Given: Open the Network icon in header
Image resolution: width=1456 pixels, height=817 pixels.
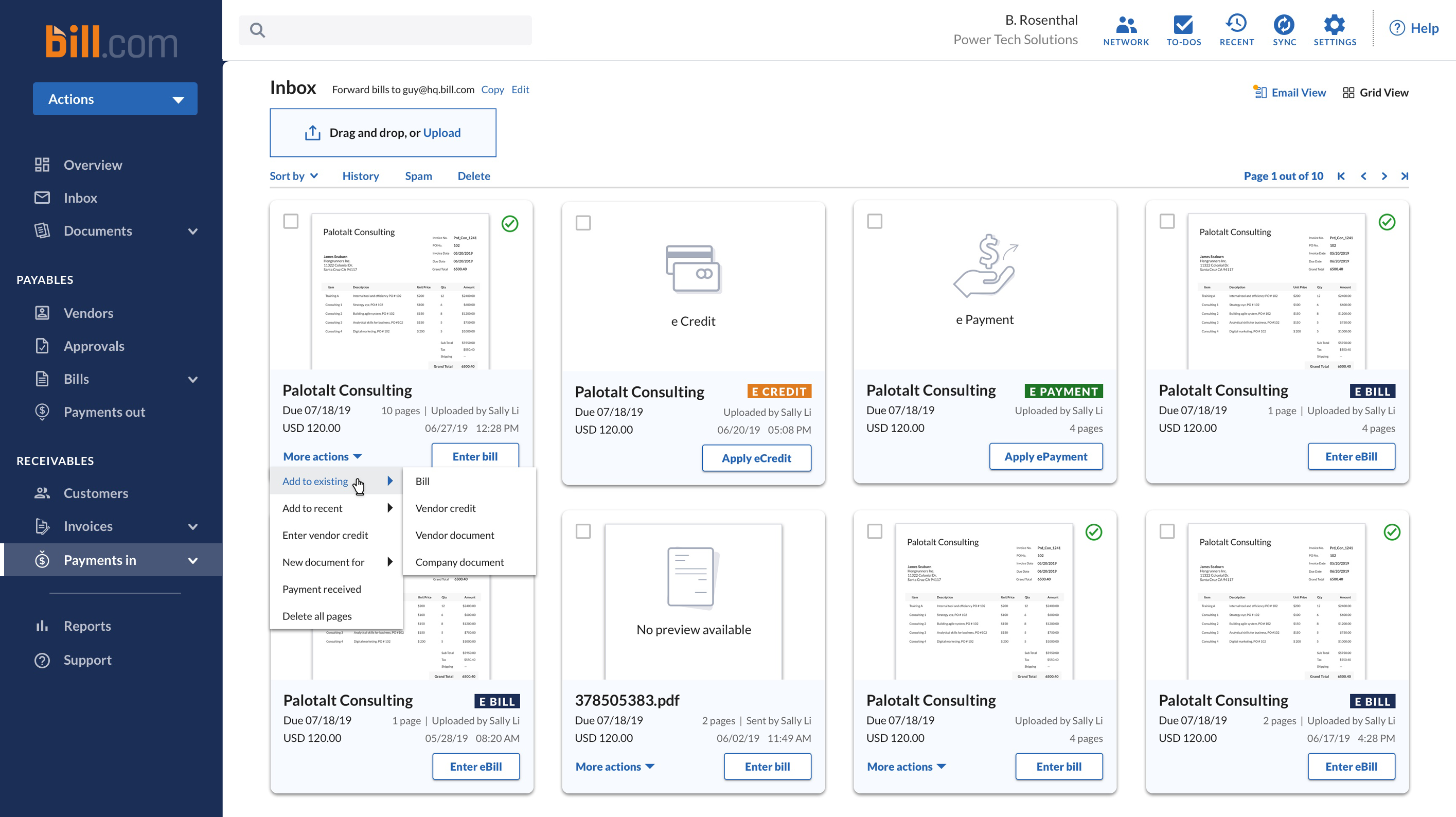Looking at the screenshot, I should pos(1126,25).
